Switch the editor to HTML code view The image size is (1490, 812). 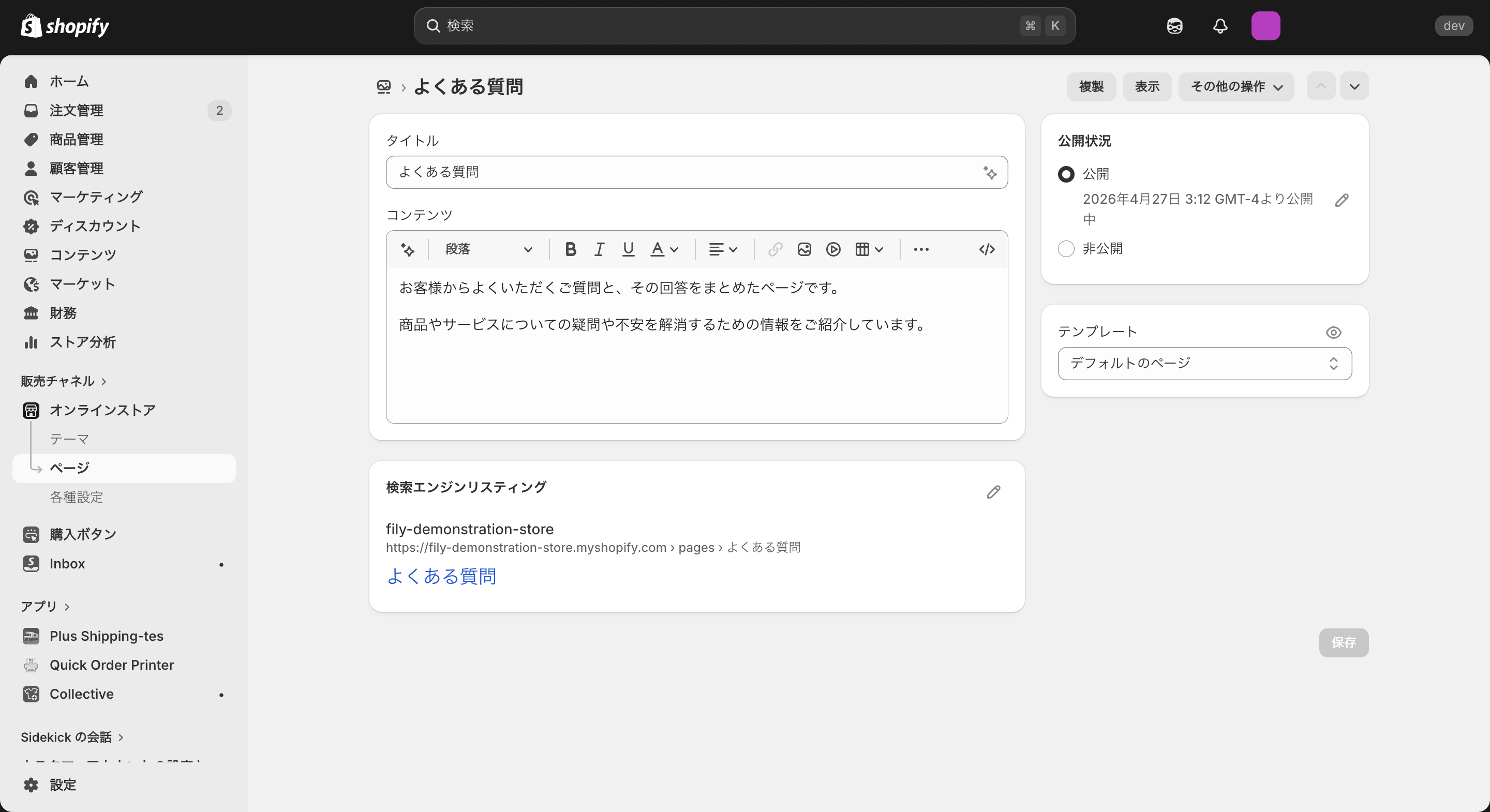tap(986, 249)
